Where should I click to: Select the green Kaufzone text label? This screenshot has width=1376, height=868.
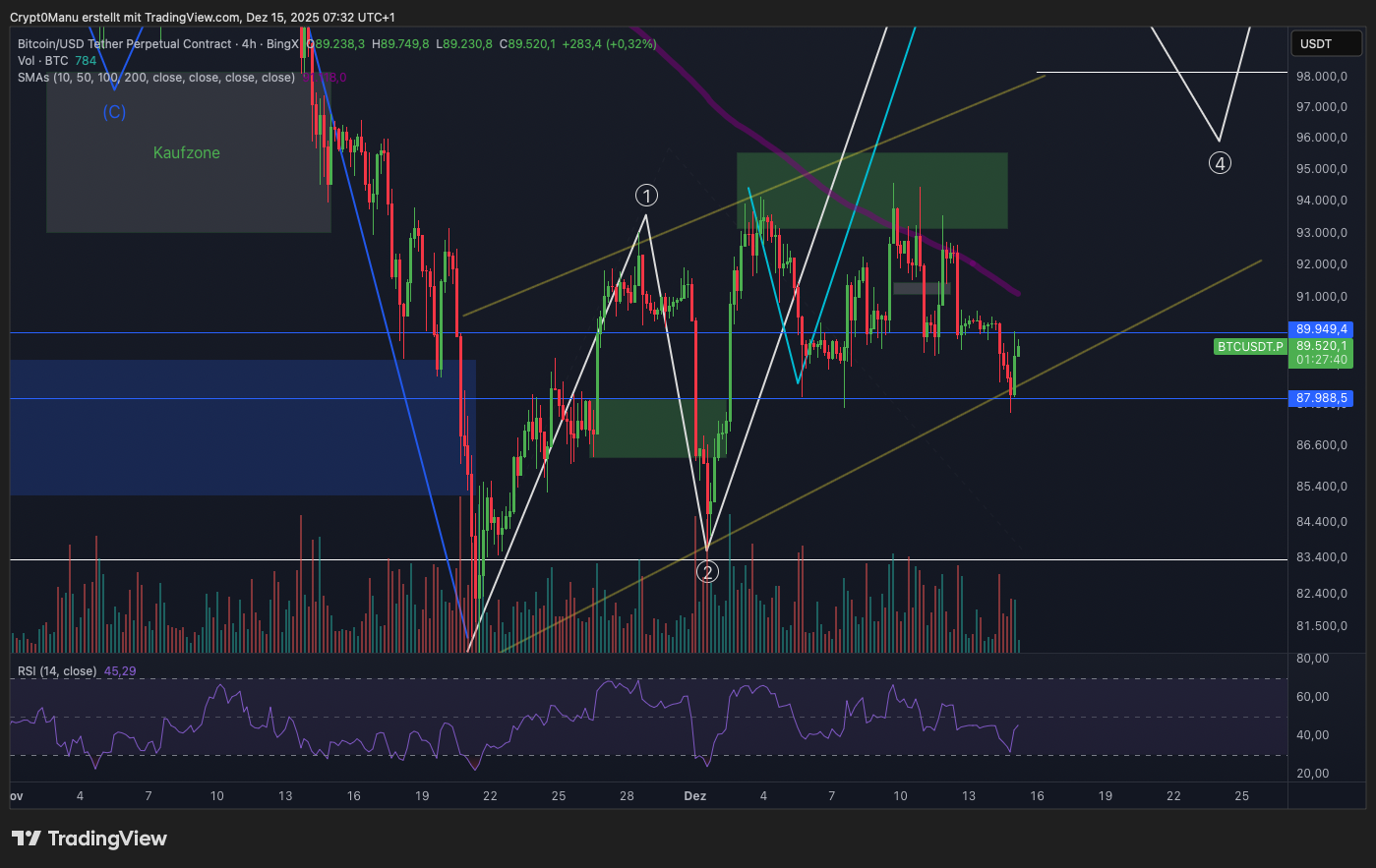pyautogui.click(x=187, y=152)
